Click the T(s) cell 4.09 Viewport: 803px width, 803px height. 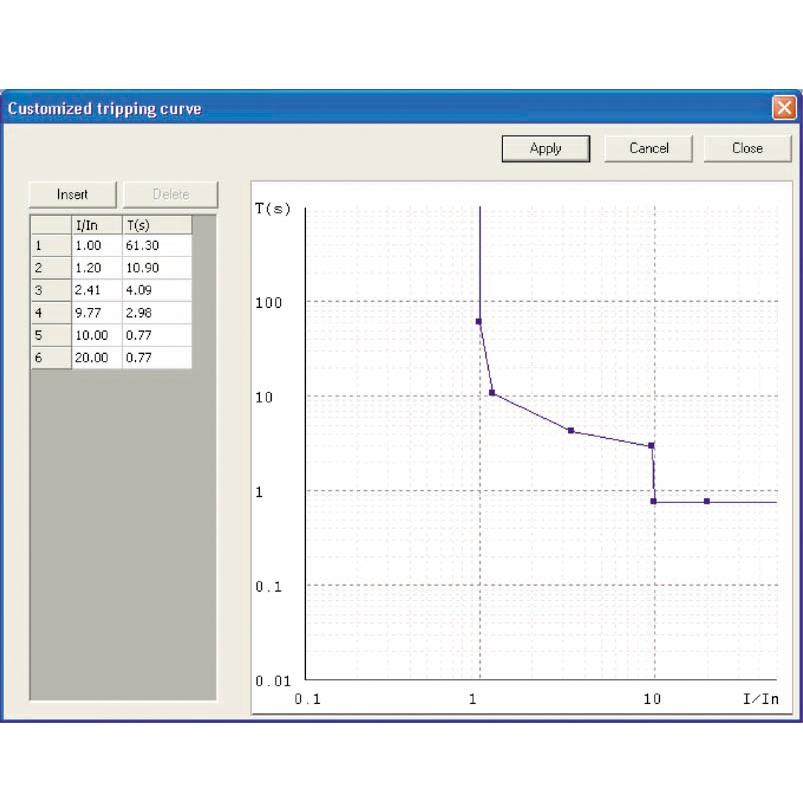click(157, 290)
